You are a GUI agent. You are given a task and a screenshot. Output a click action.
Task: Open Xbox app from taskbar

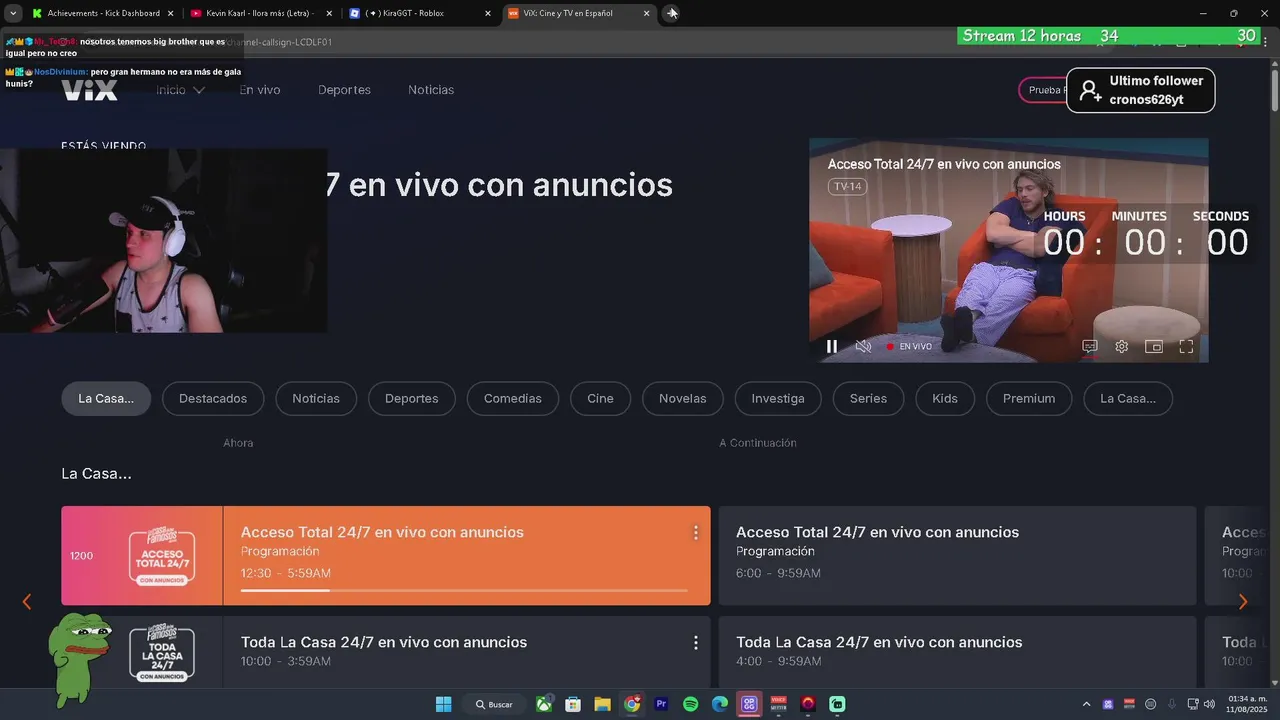point(544,704)
